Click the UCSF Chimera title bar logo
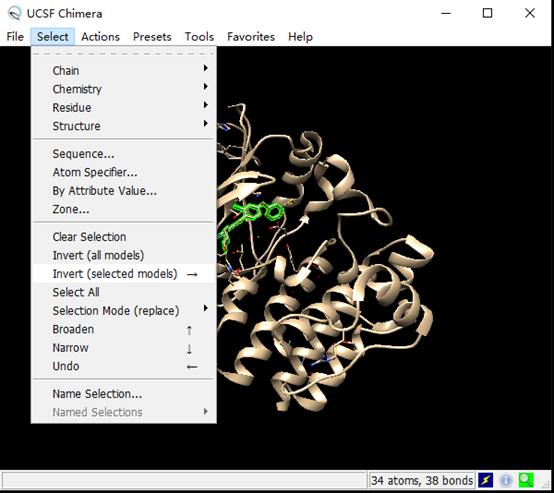Screen dimensions: 554x493 pos(14,13)
